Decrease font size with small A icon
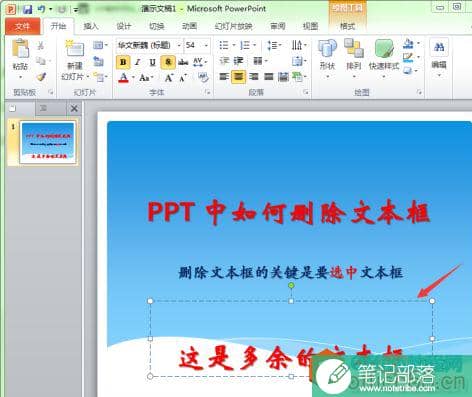472x397 pixels. [x=183, y=78]
